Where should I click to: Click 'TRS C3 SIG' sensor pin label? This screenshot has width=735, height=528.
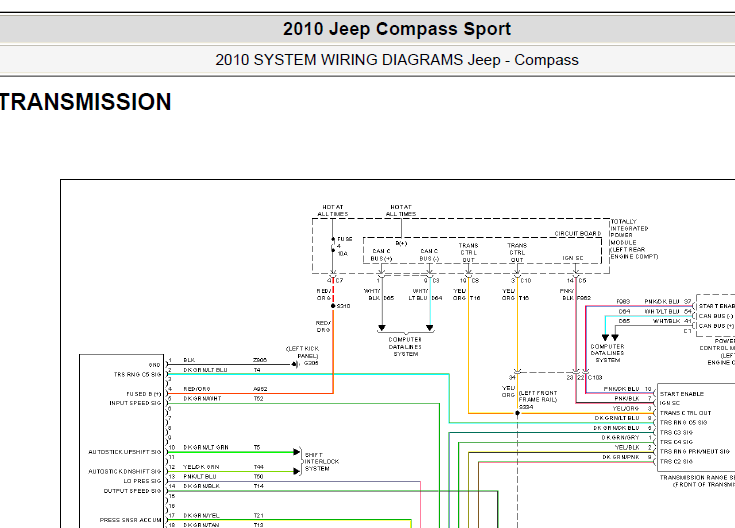point(676,432)
